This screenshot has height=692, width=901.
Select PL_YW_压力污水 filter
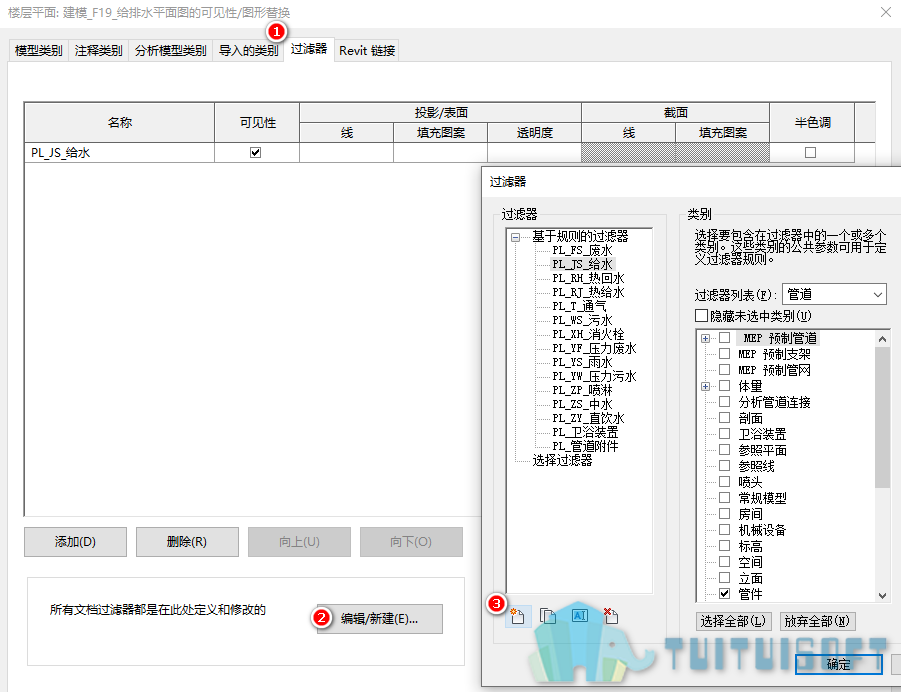tap(594, 376)
